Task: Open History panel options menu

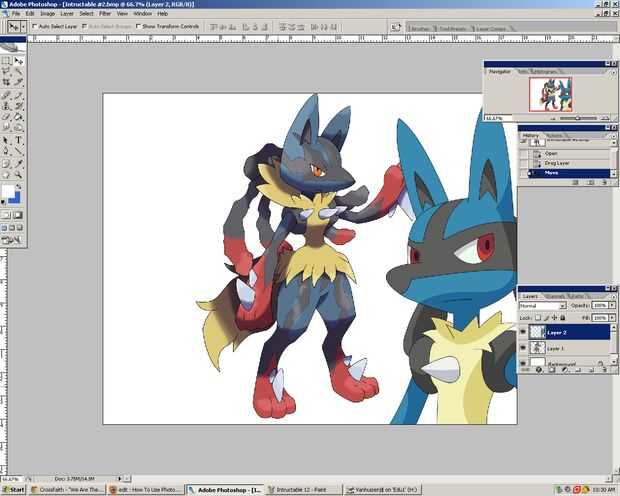Action: click(613, 136)
